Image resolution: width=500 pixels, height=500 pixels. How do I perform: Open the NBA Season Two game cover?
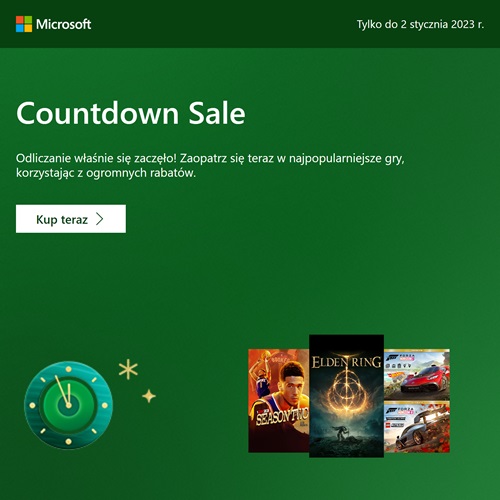(x=279, y=401)
